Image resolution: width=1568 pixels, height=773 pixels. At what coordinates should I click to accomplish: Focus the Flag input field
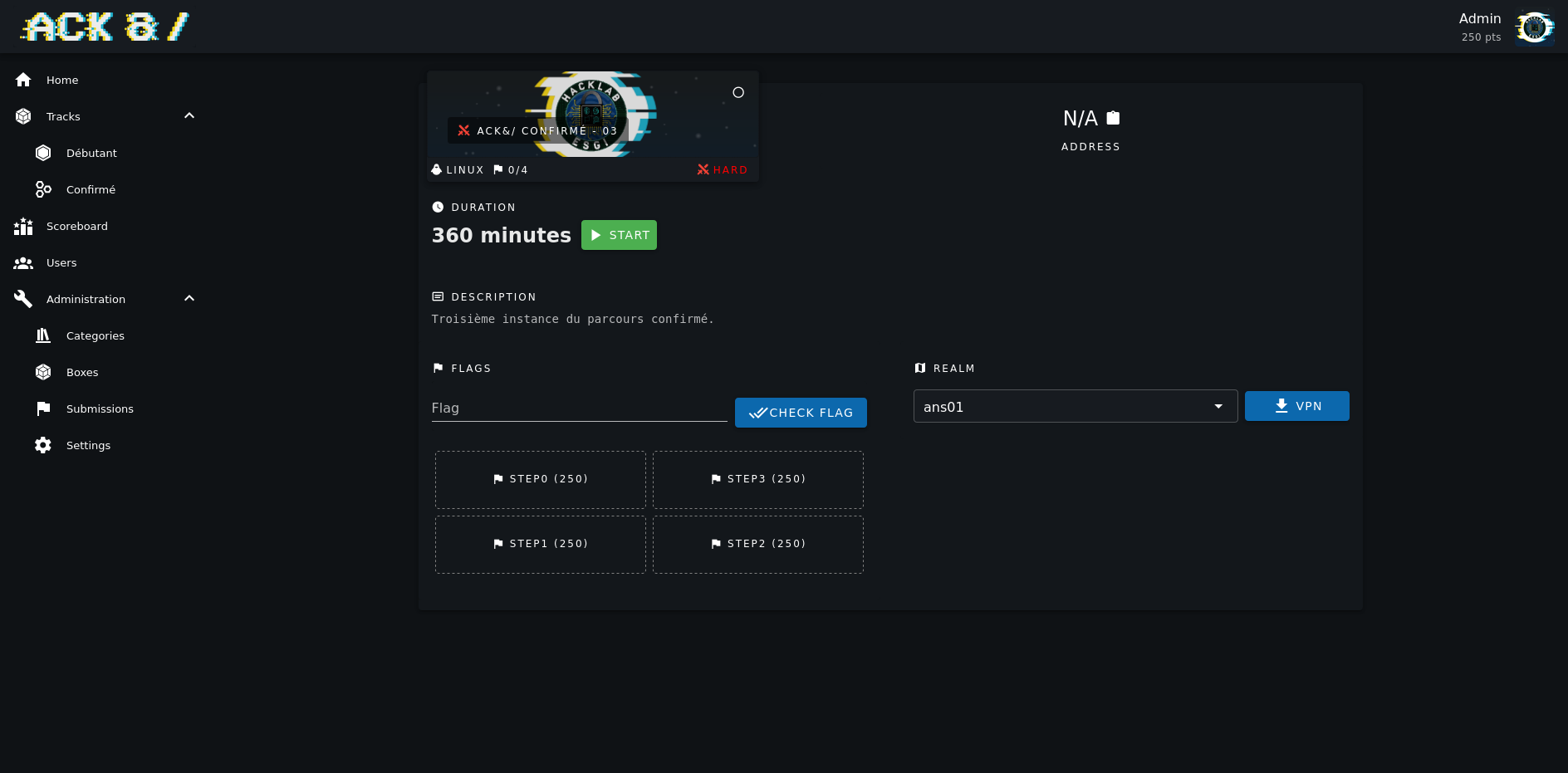579,409
